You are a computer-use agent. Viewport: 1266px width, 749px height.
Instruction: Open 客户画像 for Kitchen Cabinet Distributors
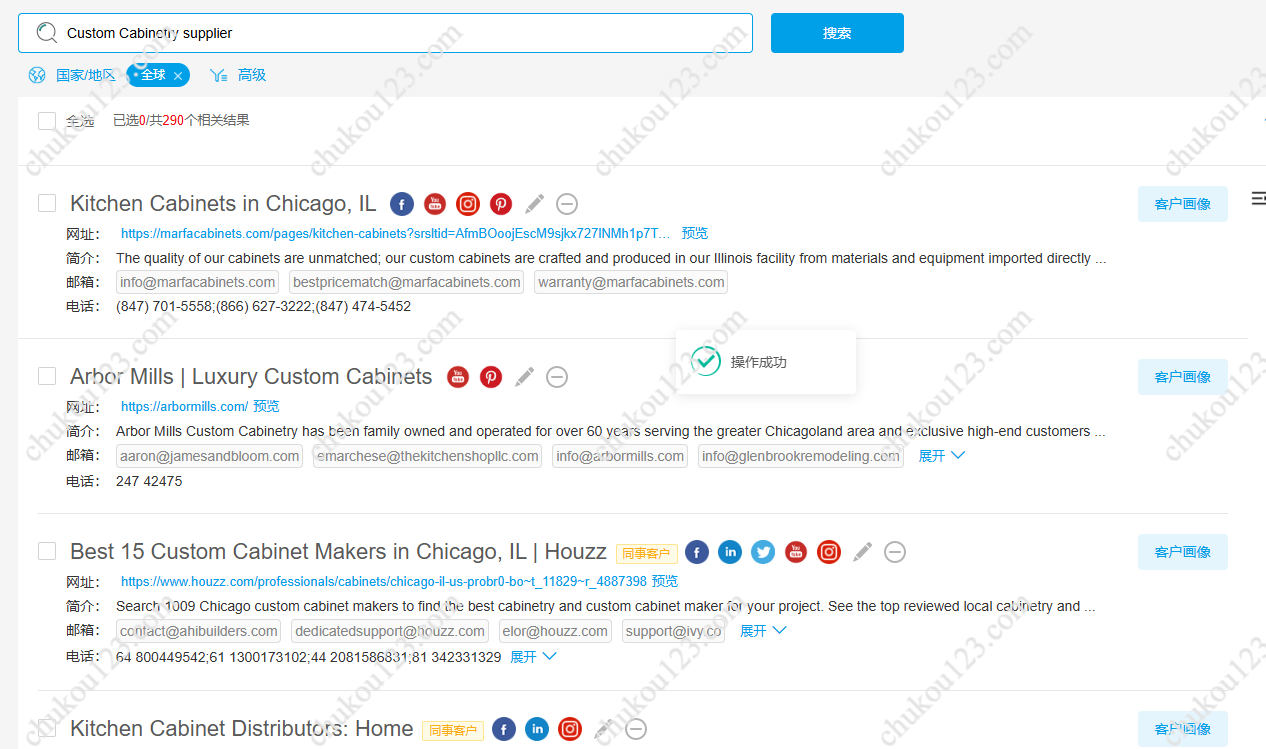tap(1183, 729)
